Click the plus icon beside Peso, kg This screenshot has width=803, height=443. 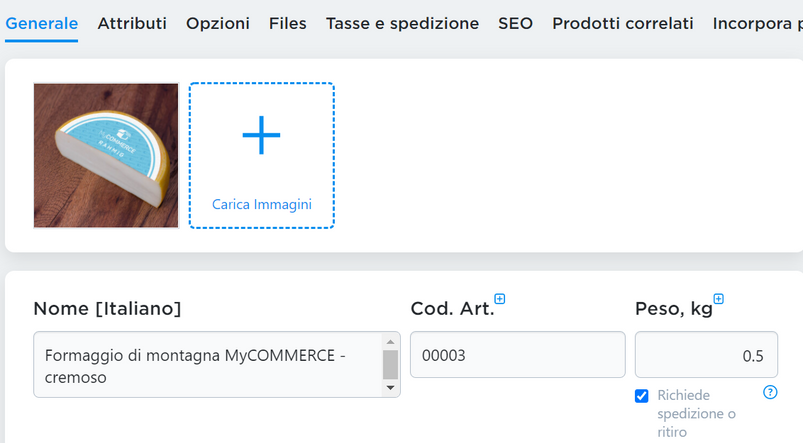[x=719, y=299]
